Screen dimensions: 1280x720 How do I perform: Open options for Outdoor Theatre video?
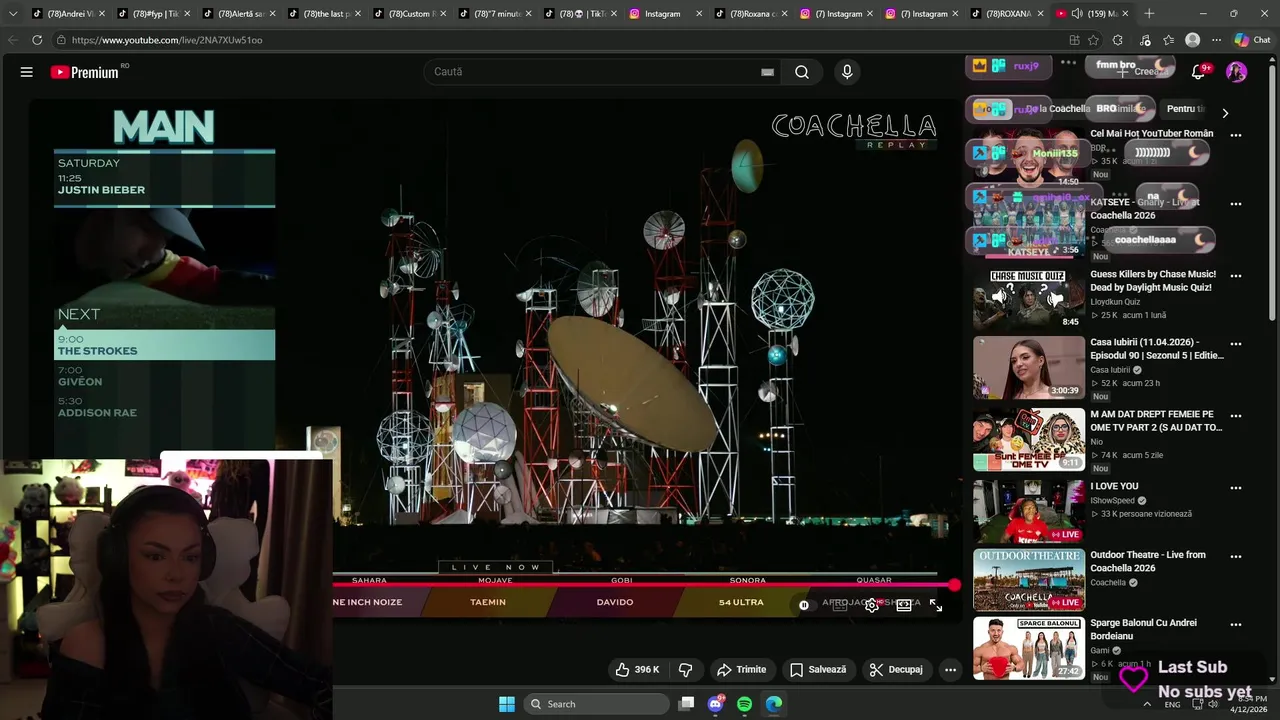(x=1236, y=557)
